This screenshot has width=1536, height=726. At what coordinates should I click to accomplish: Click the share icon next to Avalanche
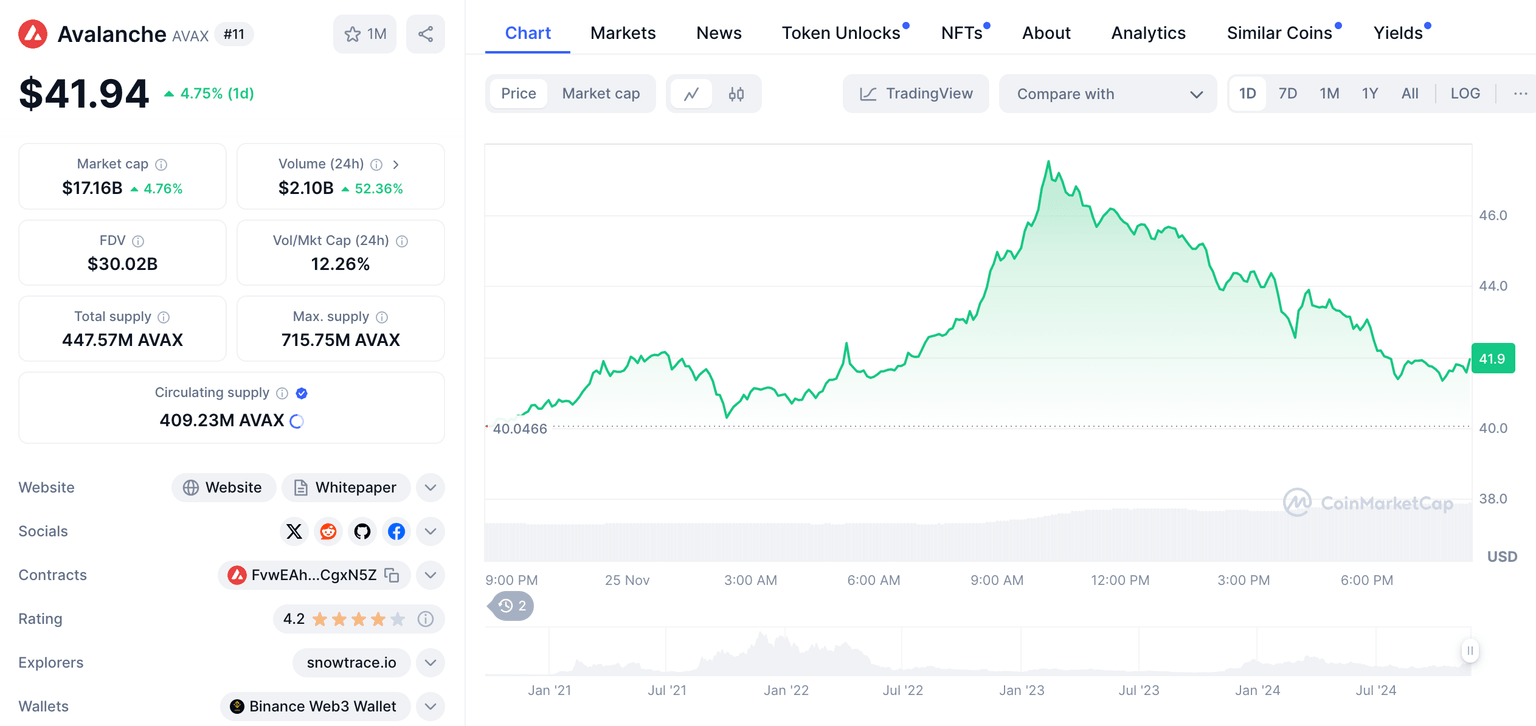coord(425,34)
